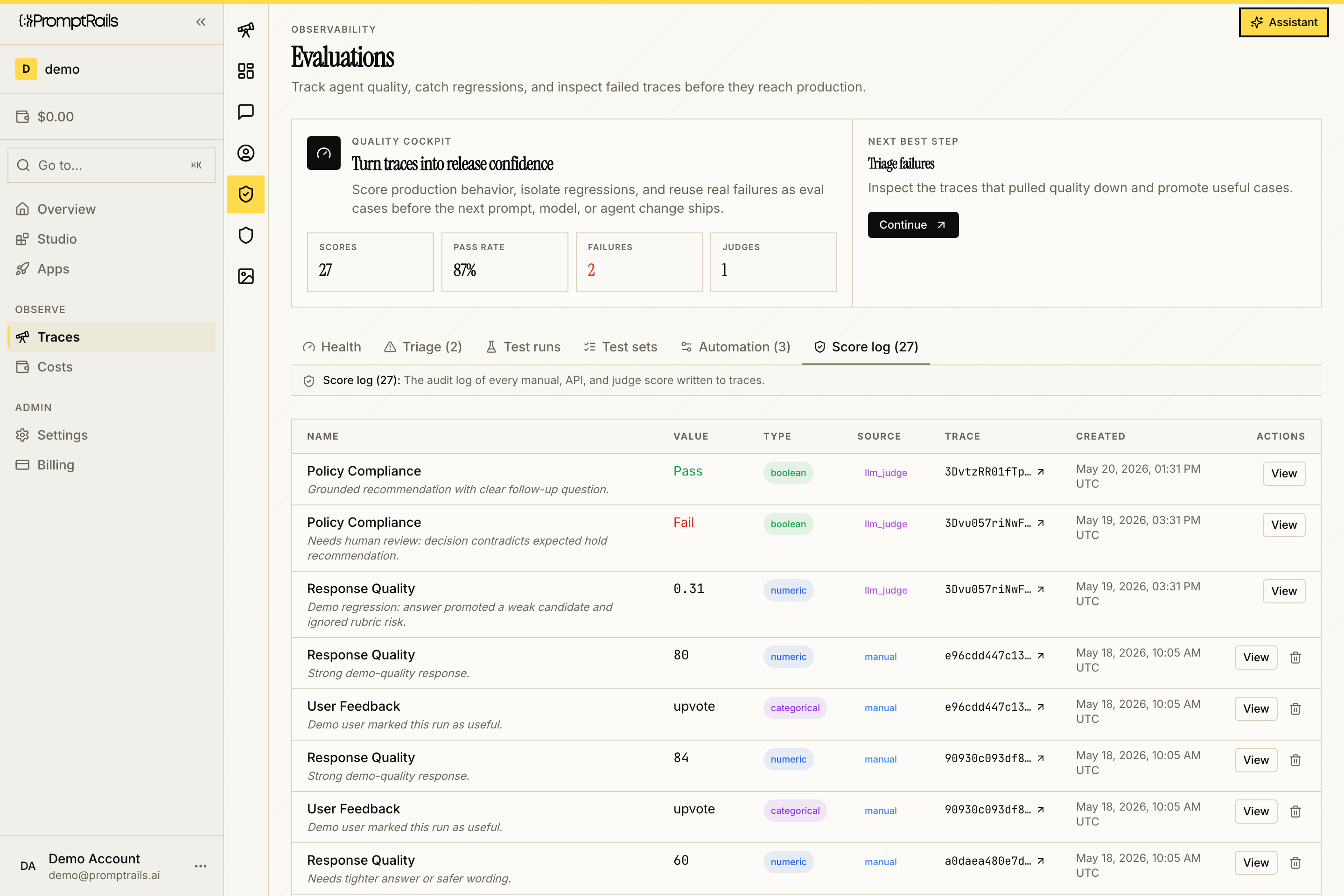Click the 'categorical' tag in first User Feedback row
The width and height of the screenshot is (1344, 896).
[795, 708]
